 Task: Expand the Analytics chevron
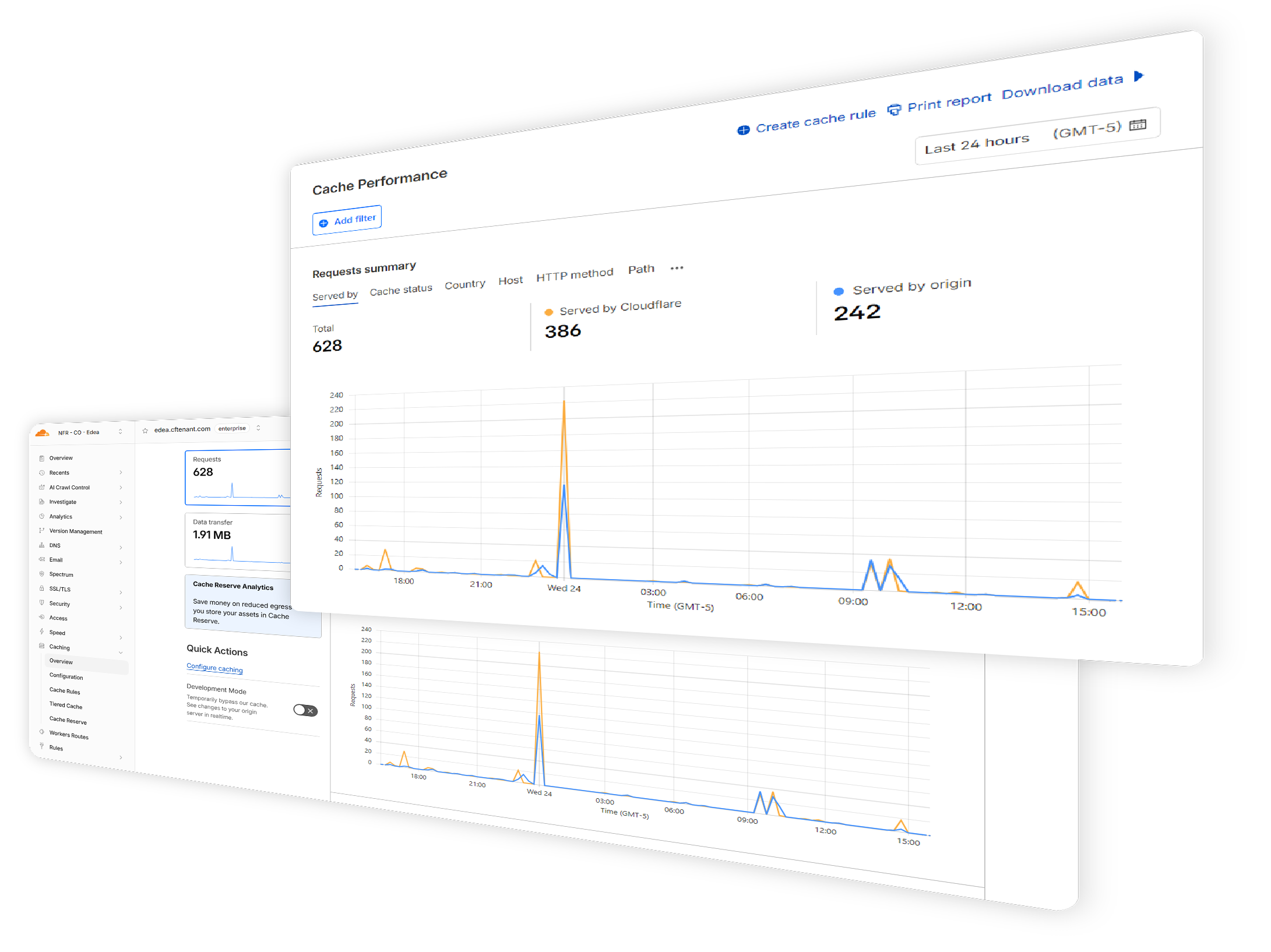click(121, 517)
